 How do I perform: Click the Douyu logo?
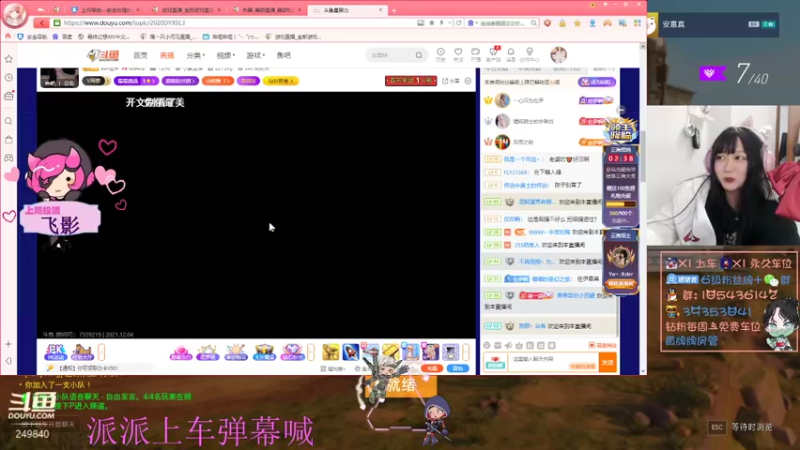click(x=103, y=55)
